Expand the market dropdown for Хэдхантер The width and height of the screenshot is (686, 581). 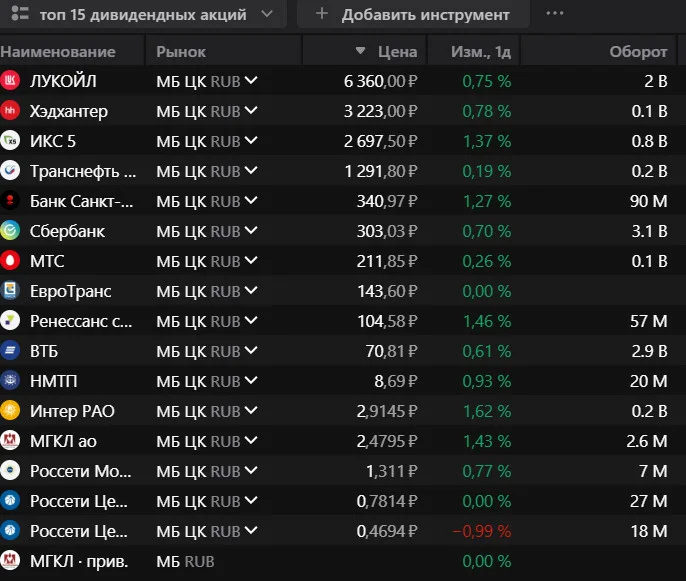[251, 111]
